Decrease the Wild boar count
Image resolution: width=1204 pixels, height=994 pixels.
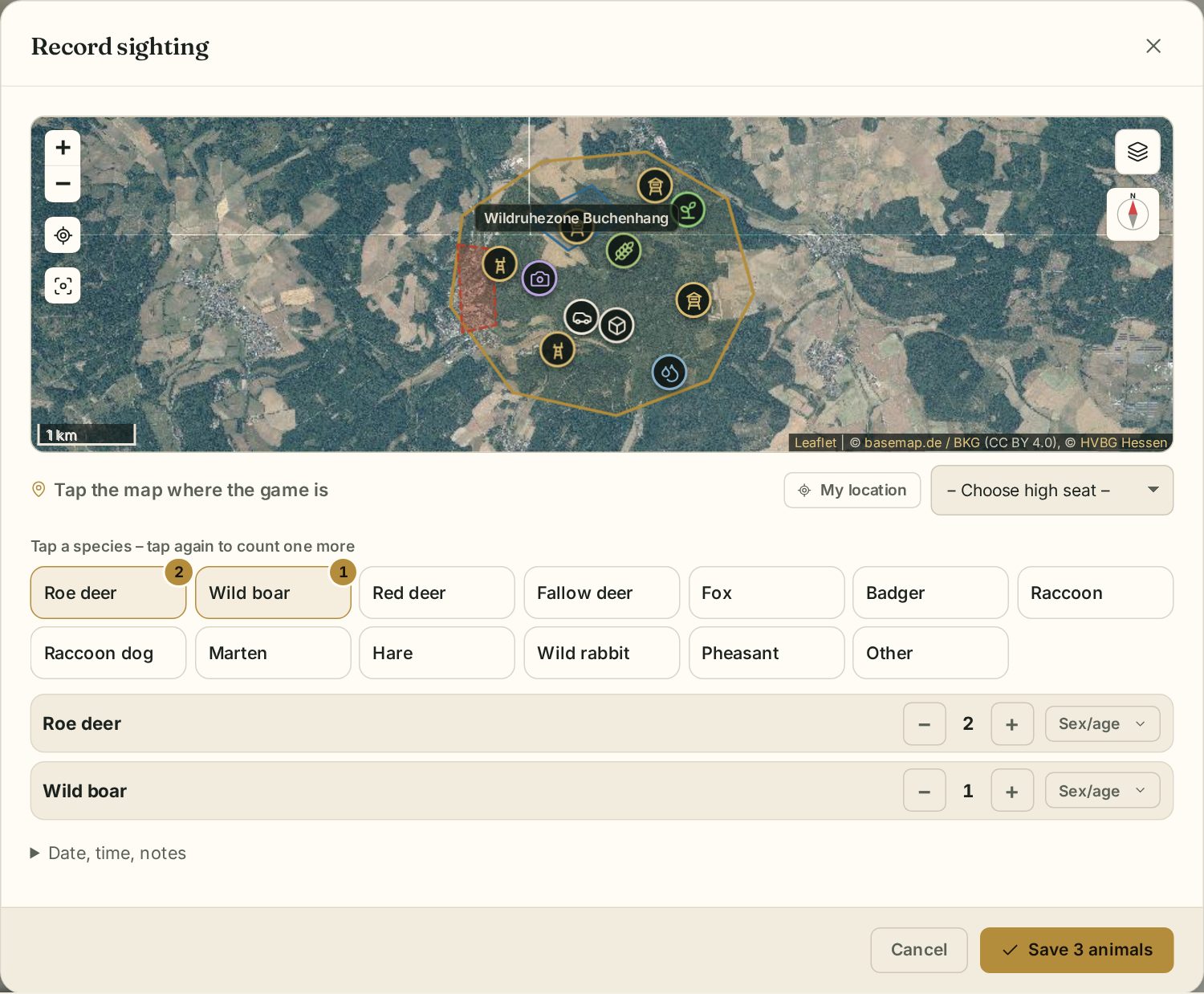pos(925,791)
